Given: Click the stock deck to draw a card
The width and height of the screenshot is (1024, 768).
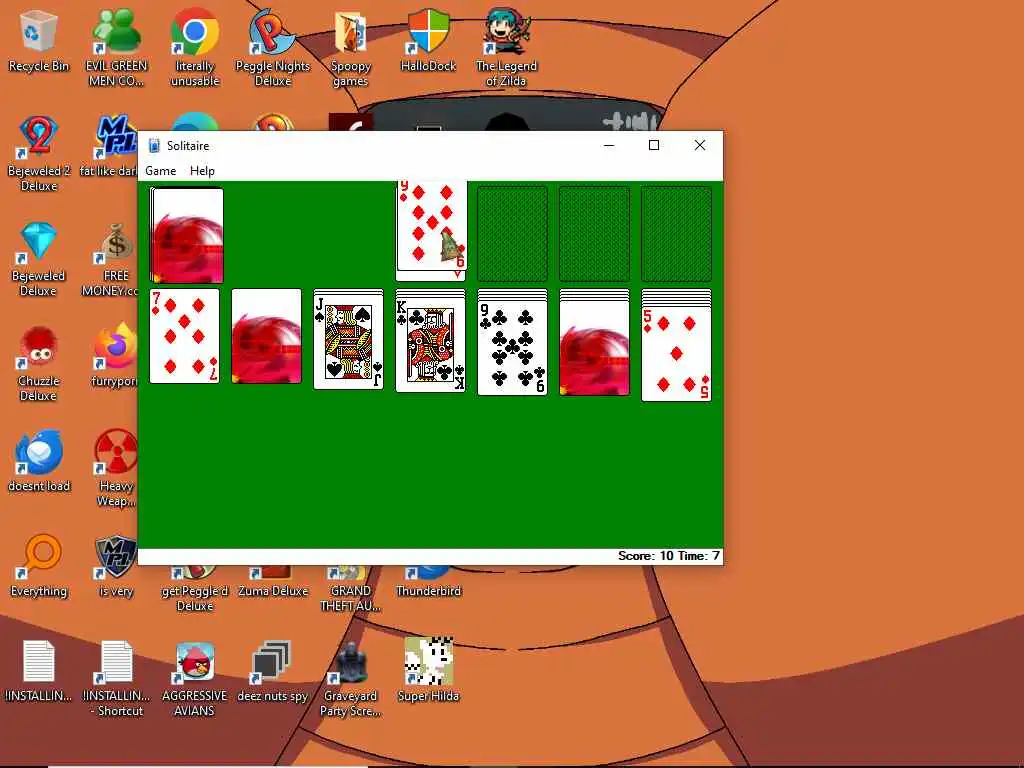Looking at the screenshot, I should [x=187, y=235].
